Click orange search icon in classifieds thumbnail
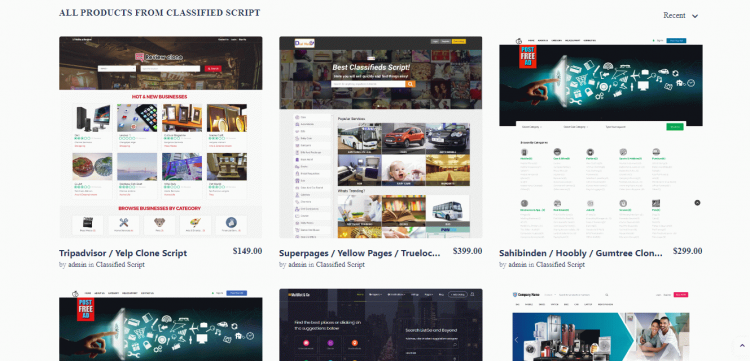Viewport: 750px width, 361px height. coord(410,84)
